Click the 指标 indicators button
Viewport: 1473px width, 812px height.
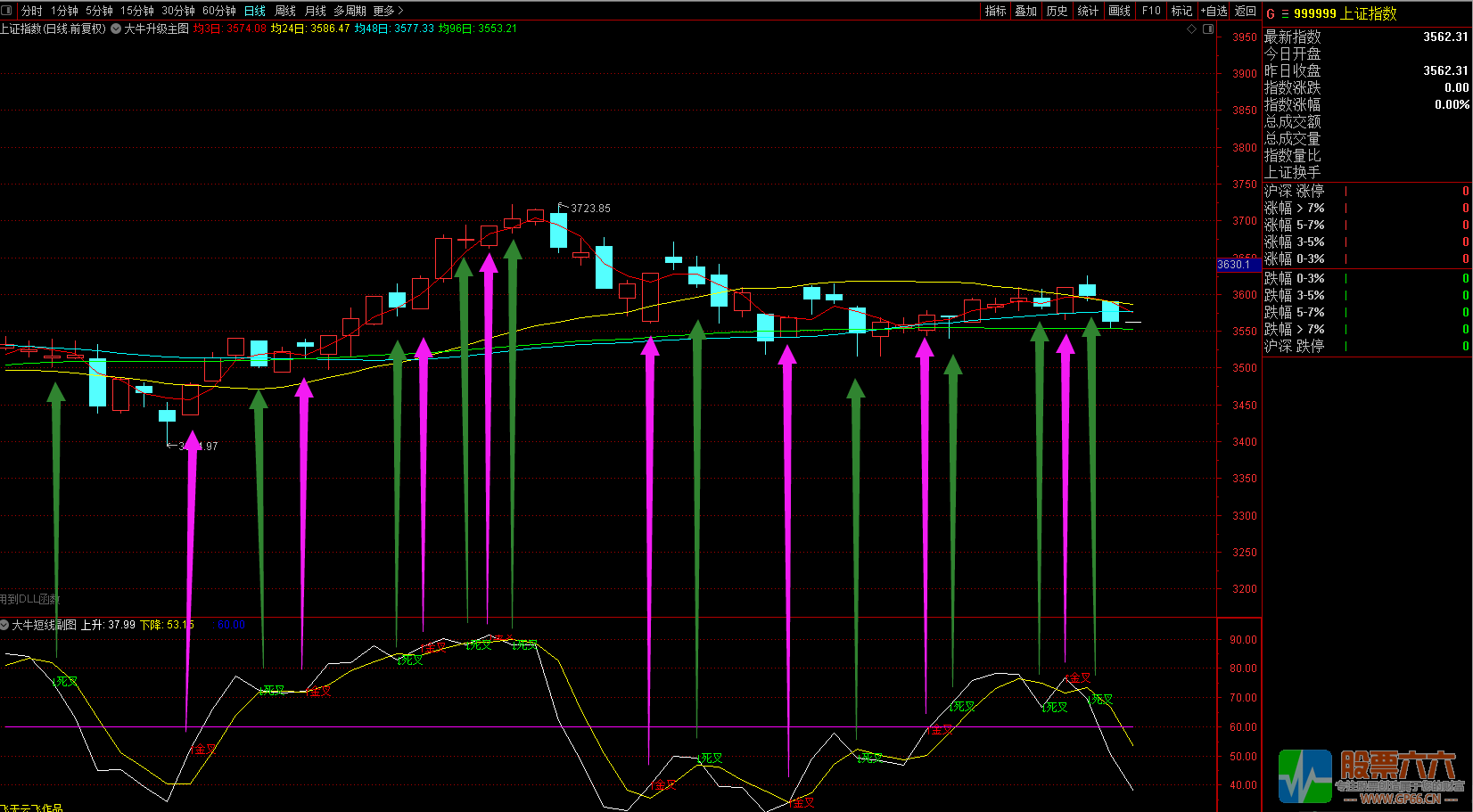[x=995, y=11]
